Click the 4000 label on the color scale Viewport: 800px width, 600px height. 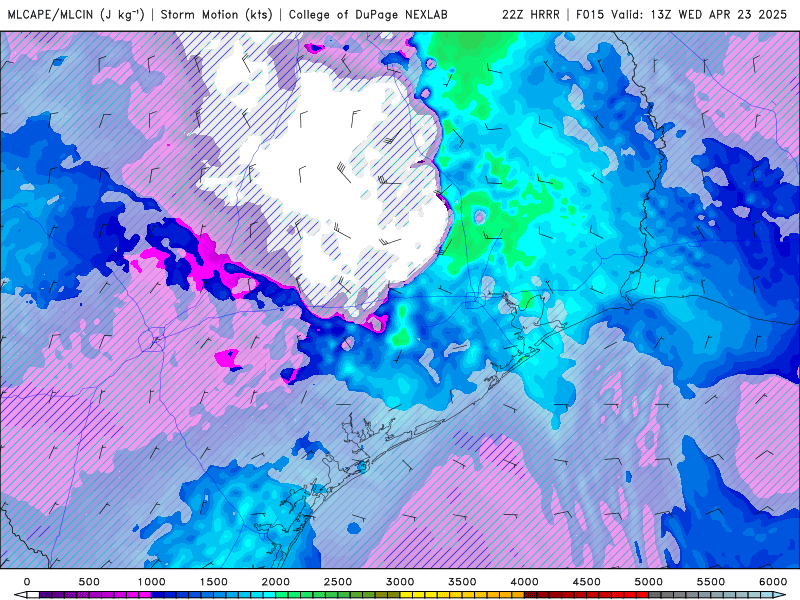(x=525, y=582)
